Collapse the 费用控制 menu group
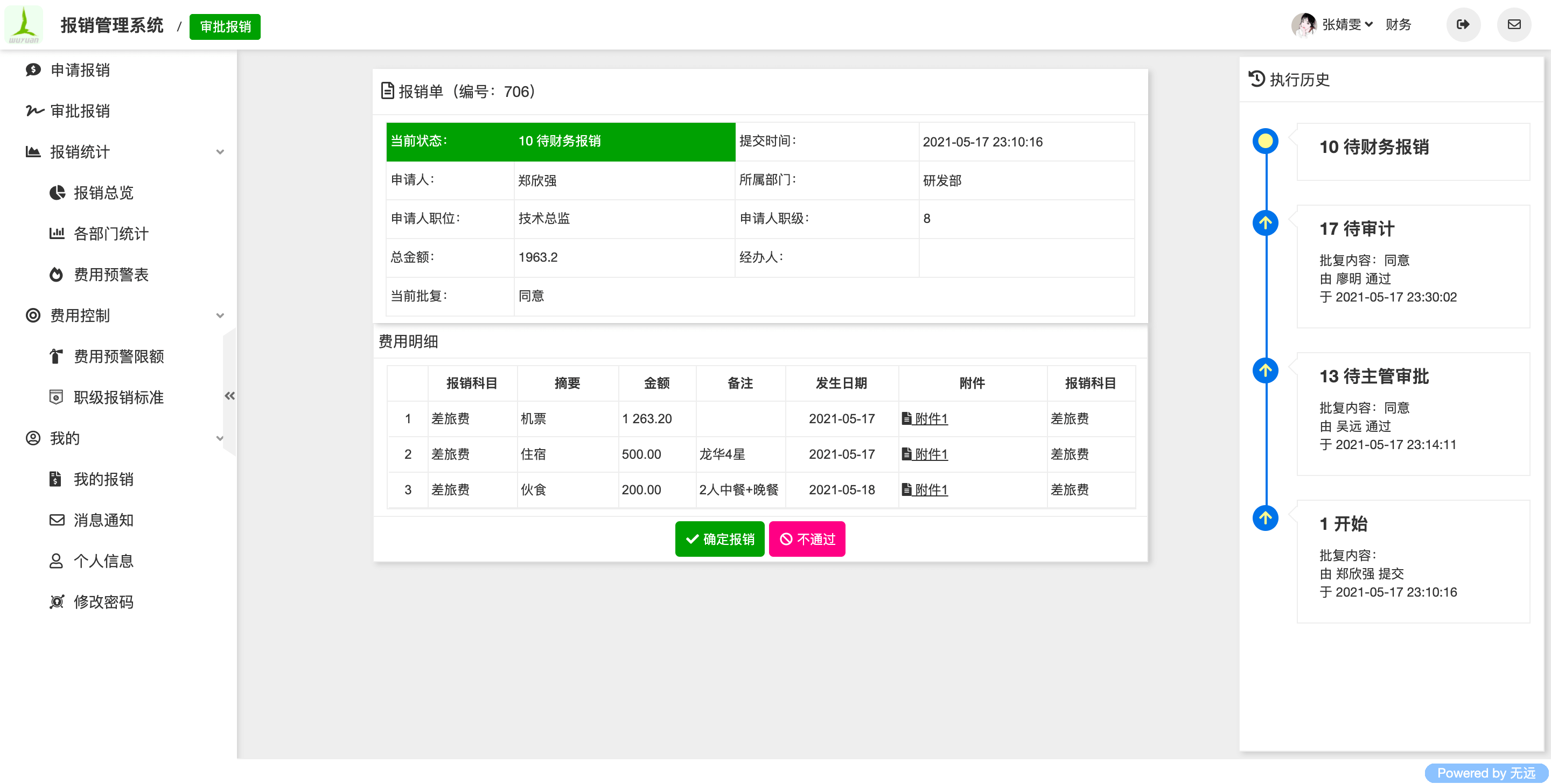This screenshot has height=784, width=1551. (x=220, y=316)
